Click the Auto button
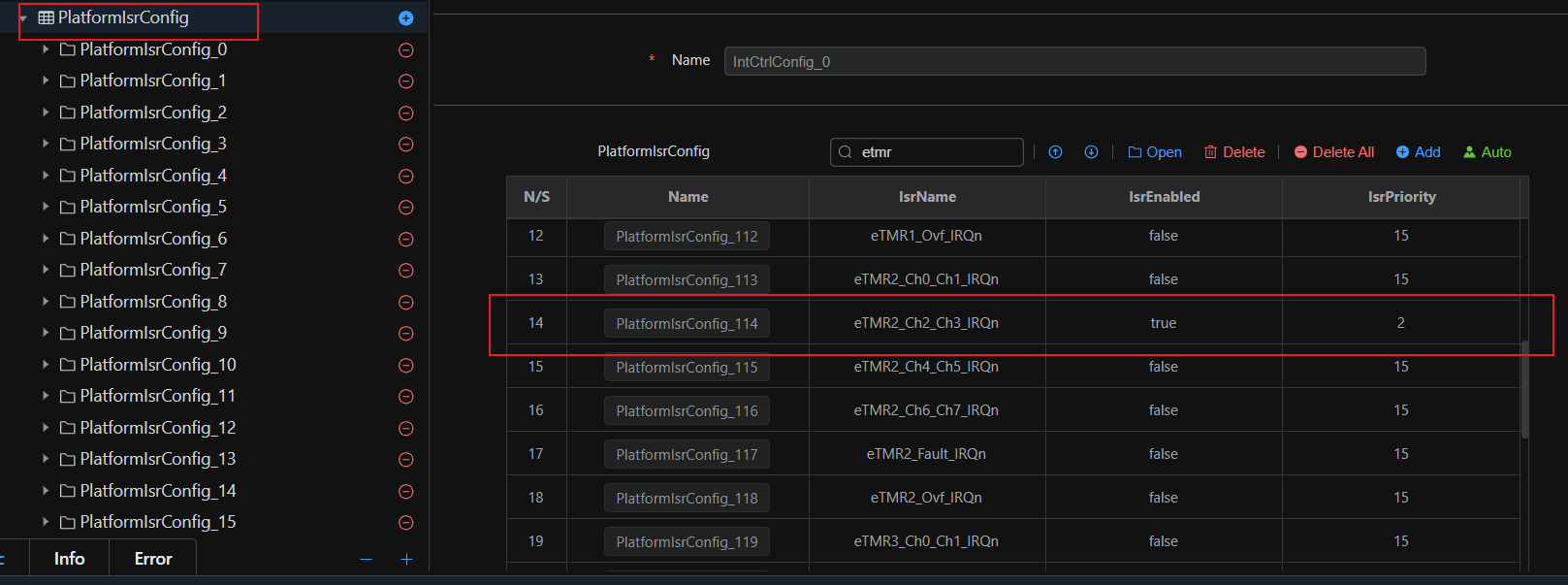Image resolution: width=1568 pixels, height=585 pixels. (x=1488, y=152)
